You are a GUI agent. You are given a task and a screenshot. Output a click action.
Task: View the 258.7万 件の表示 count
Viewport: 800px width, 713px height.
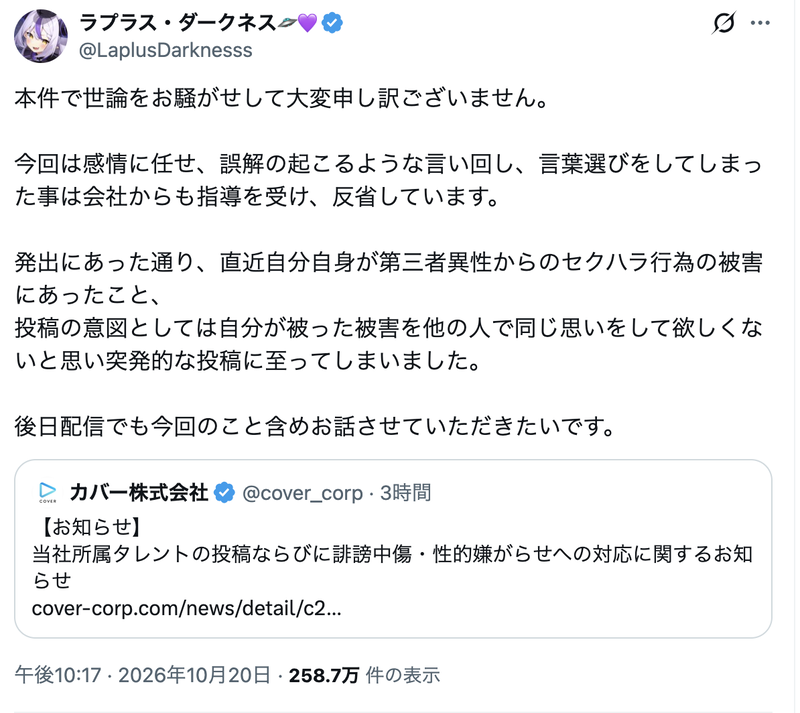(x=364, y=675)
